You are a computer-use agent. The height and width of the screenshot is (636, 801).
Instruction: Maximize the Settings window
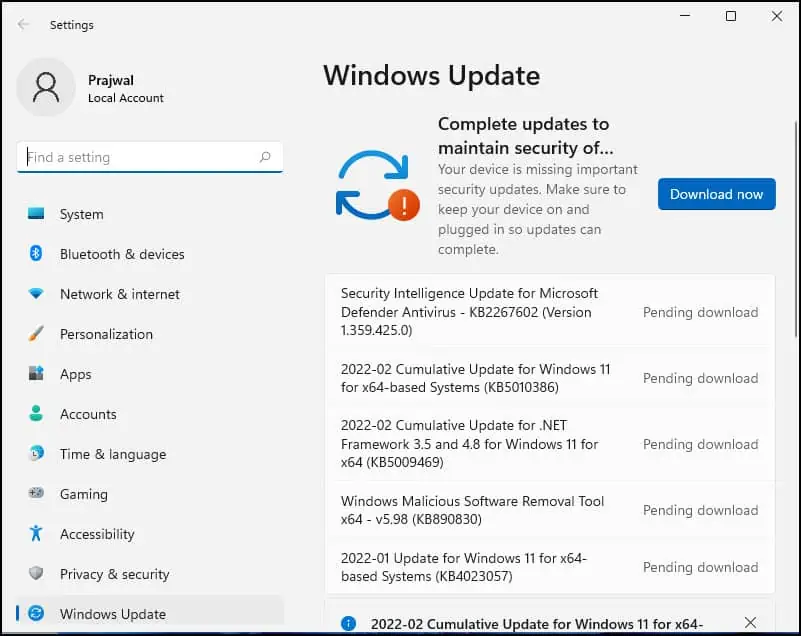pyautogui.click(x=731, y=16)
